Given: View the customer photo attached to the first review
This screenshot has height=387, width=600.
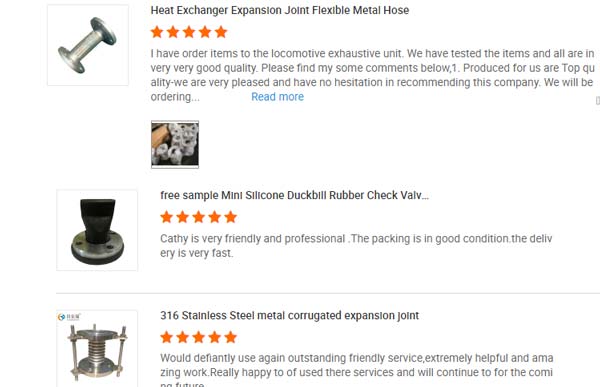Looking at the screenshot, I should pyautogui.click(x=175, y=144).
